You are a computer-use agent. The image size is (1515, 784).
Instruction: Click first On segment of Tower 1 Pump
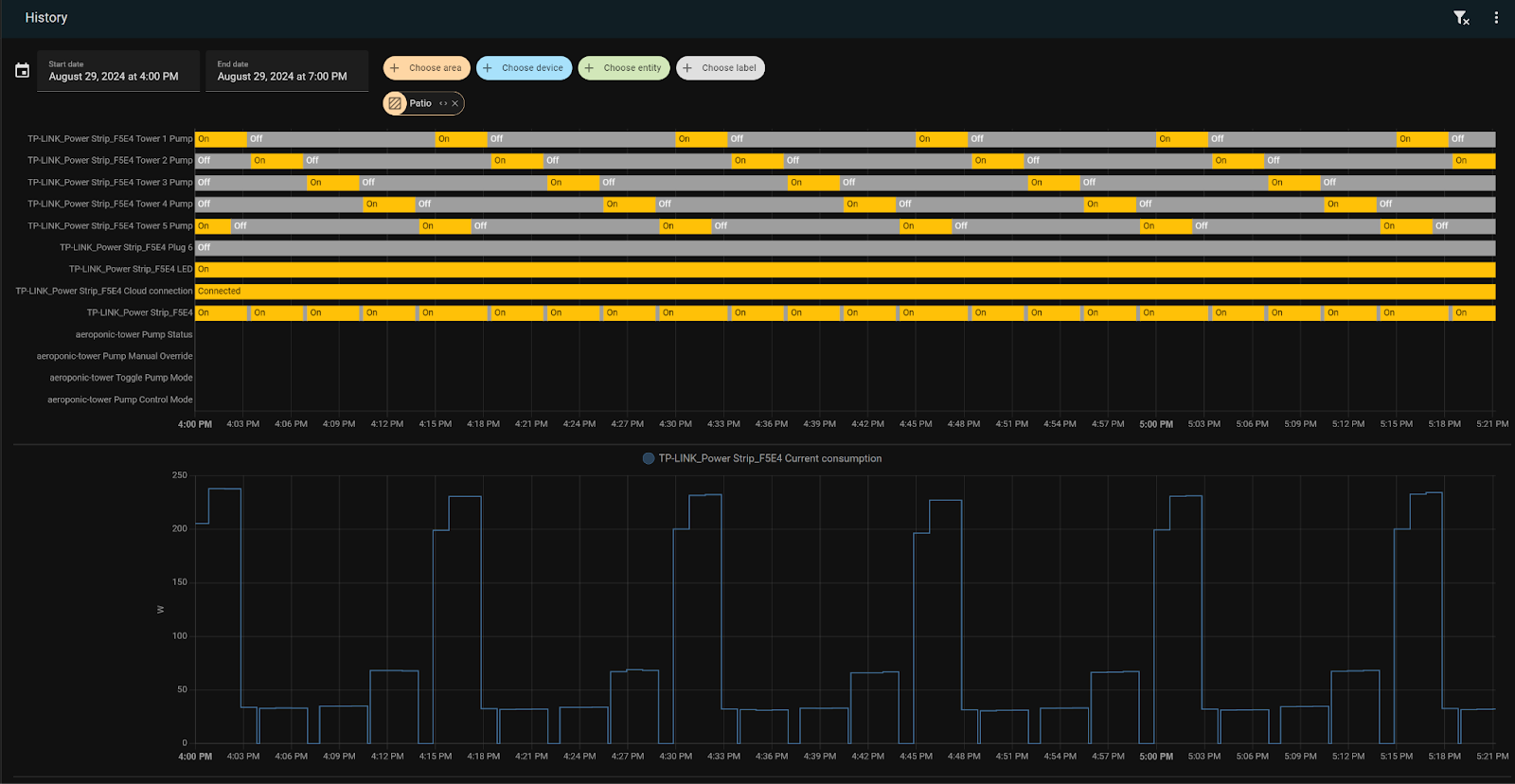click(221, 139)
